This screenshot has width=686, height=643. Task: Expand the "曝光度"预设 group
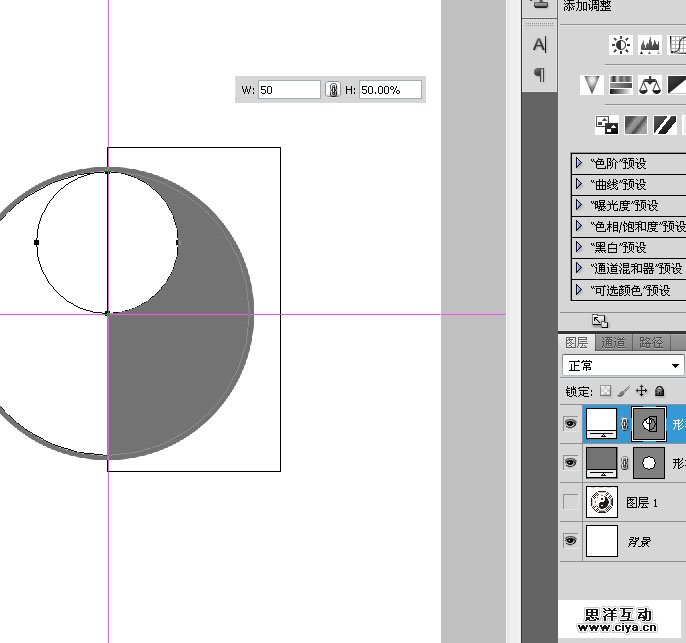(x=579, y=205)
